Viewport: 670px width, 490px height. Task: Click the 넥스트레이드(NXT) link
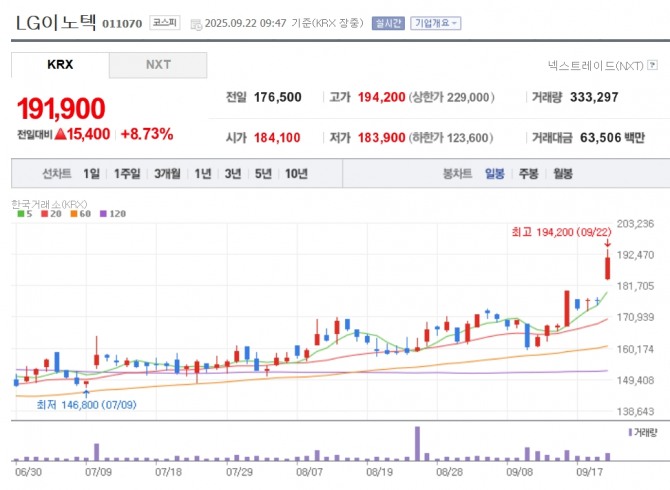coord(596,65)
